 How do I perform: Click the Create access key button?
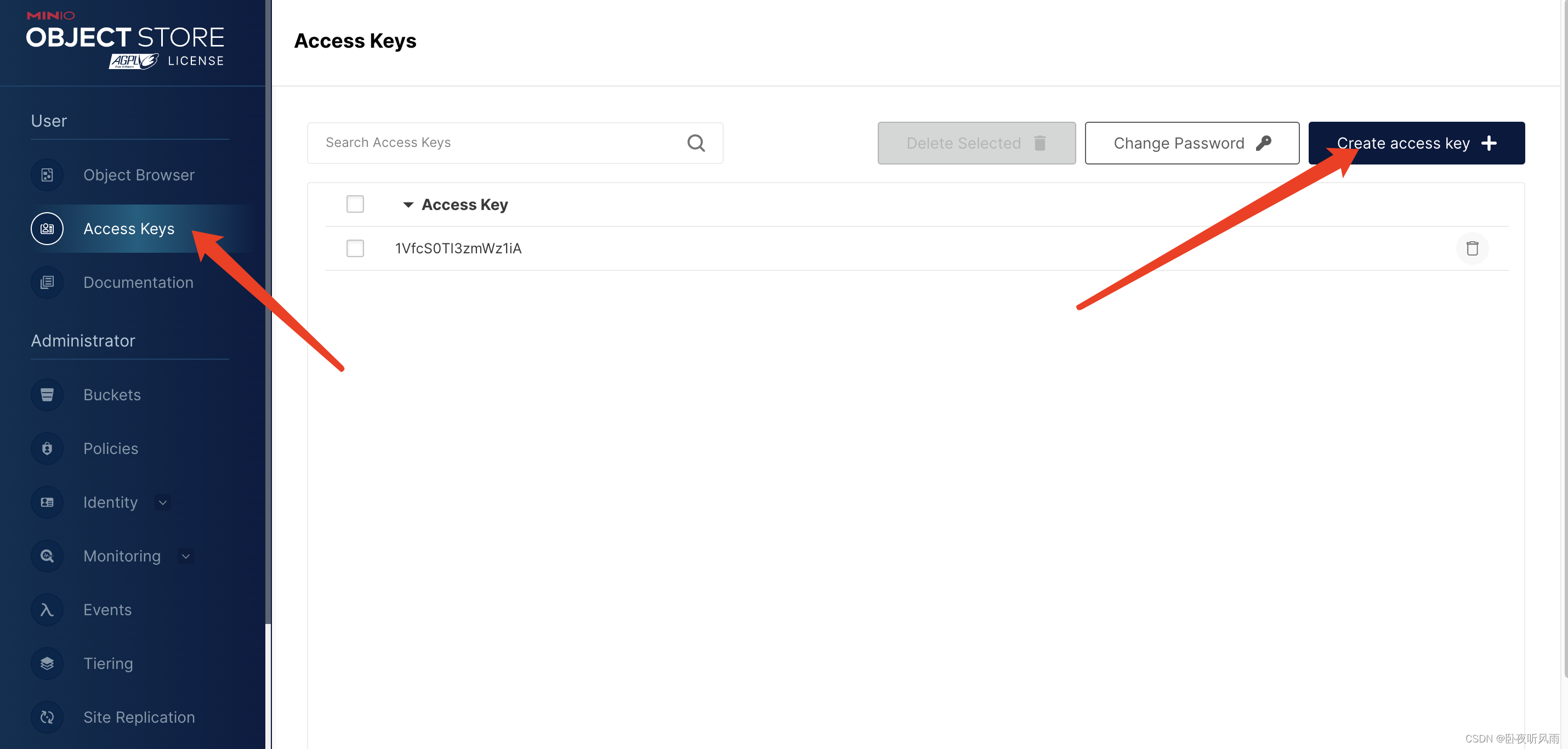(x=1417, y=143)
